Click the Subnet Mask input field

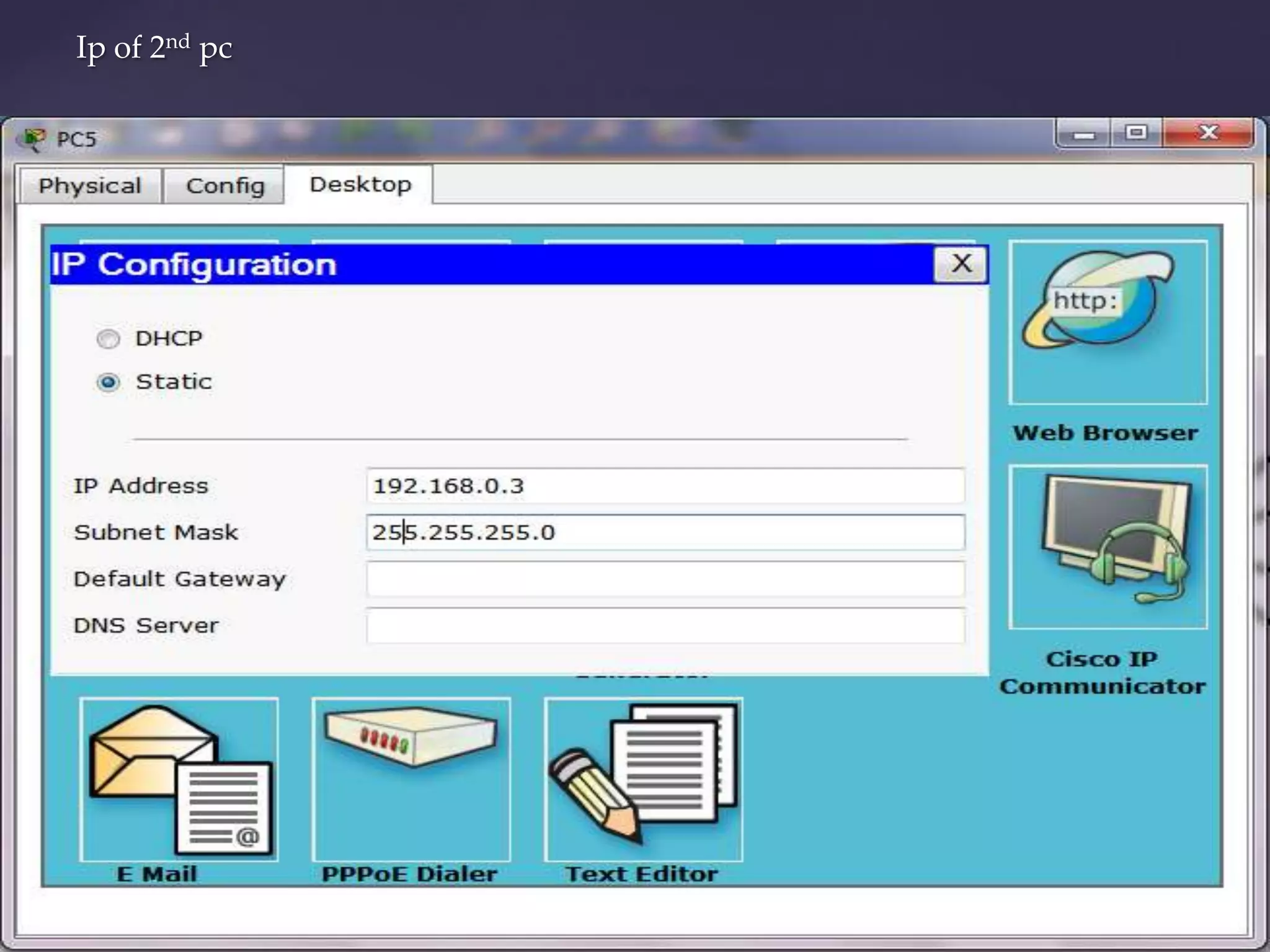coord(665,532)
